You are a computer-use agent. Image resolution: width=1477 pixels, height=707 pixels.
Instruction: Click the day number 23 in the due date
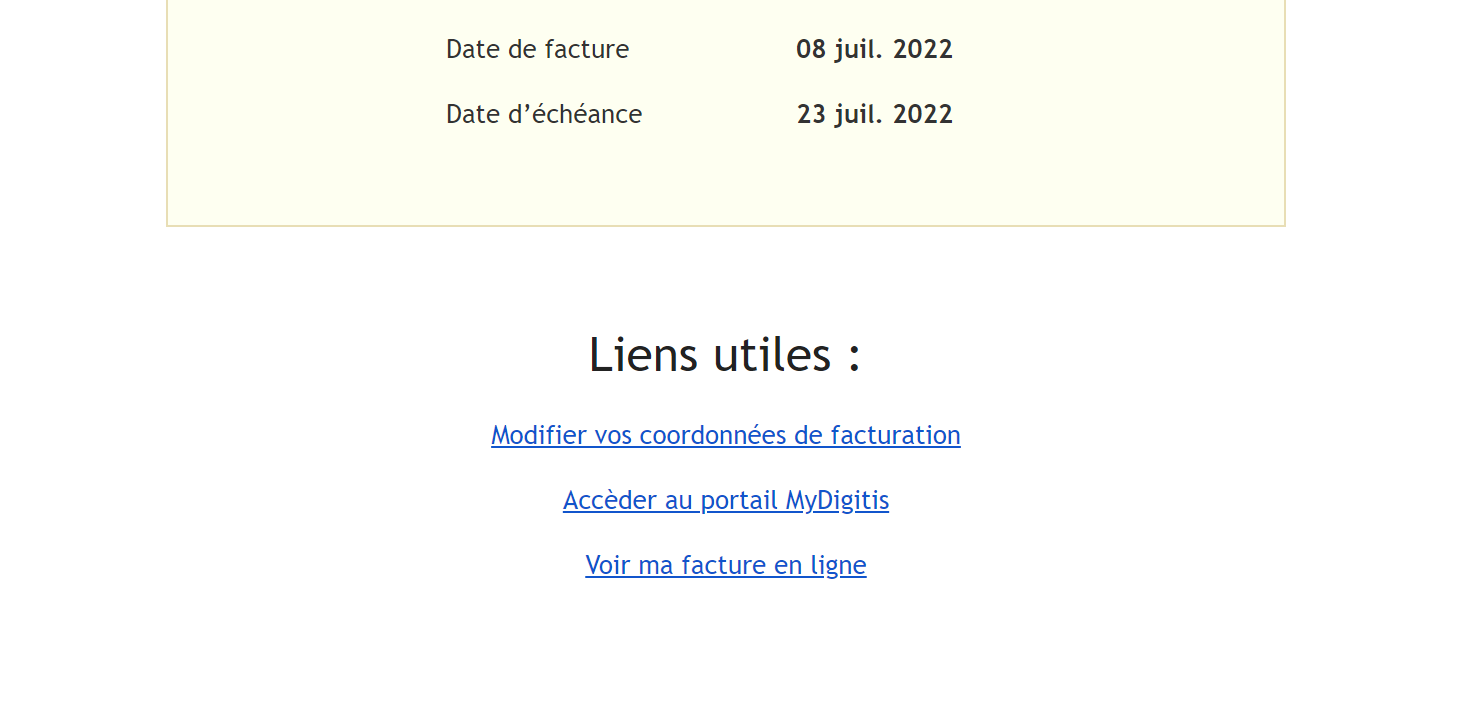[x=811, y=114]
